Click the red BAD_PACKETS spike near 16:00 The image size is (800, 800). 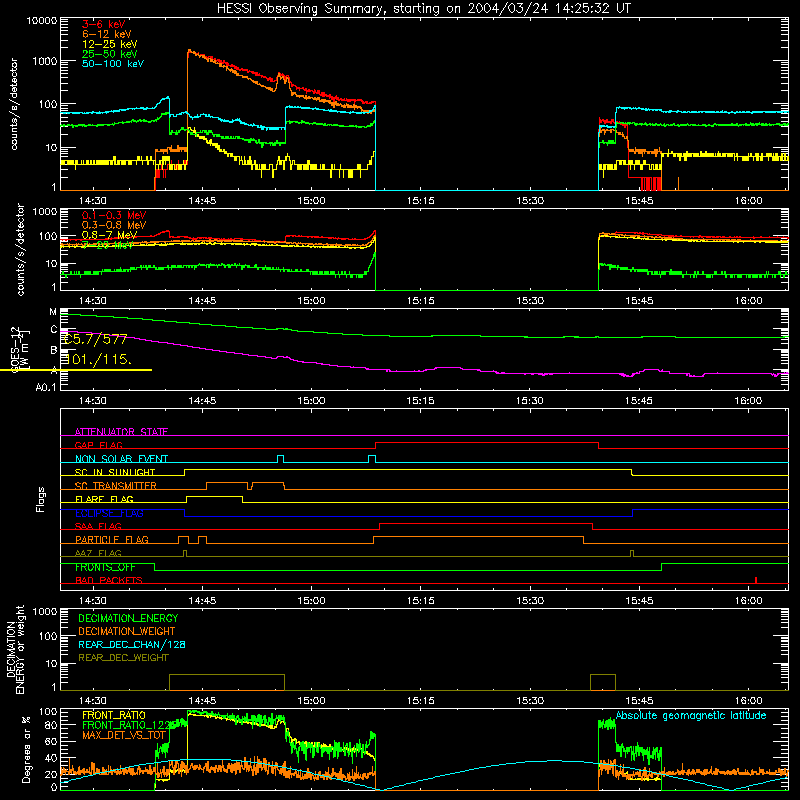point(756,580)
